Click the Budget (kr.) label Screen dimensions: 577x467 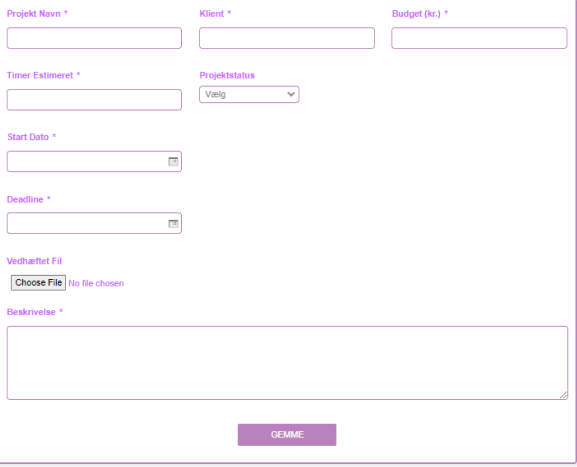click(x=416, y=14)
